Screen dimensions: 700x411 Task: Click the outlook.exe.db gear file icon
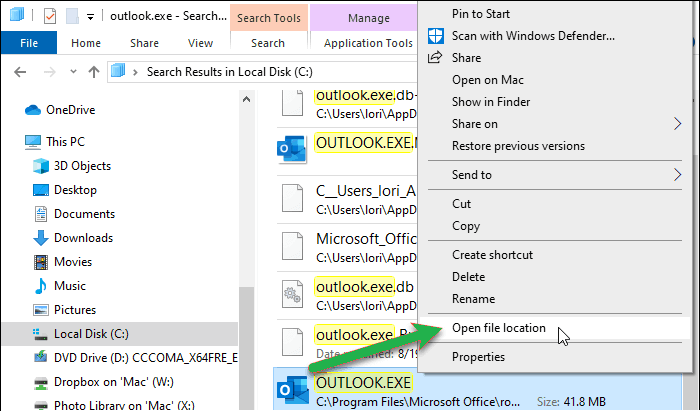tap(292, 295)
